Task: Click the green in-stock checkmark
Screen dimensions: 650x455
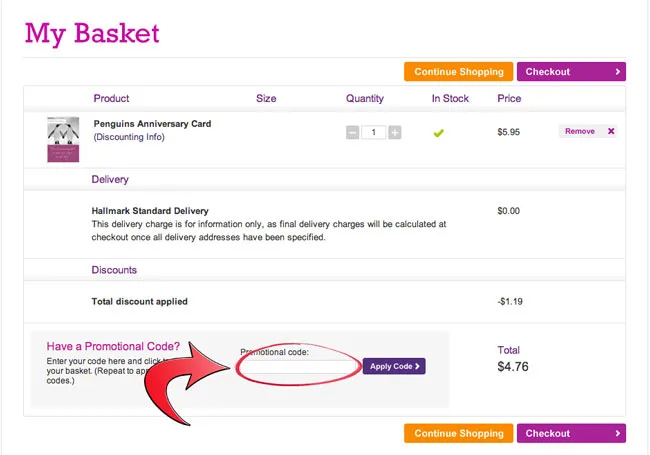Action: coord(438,132)
